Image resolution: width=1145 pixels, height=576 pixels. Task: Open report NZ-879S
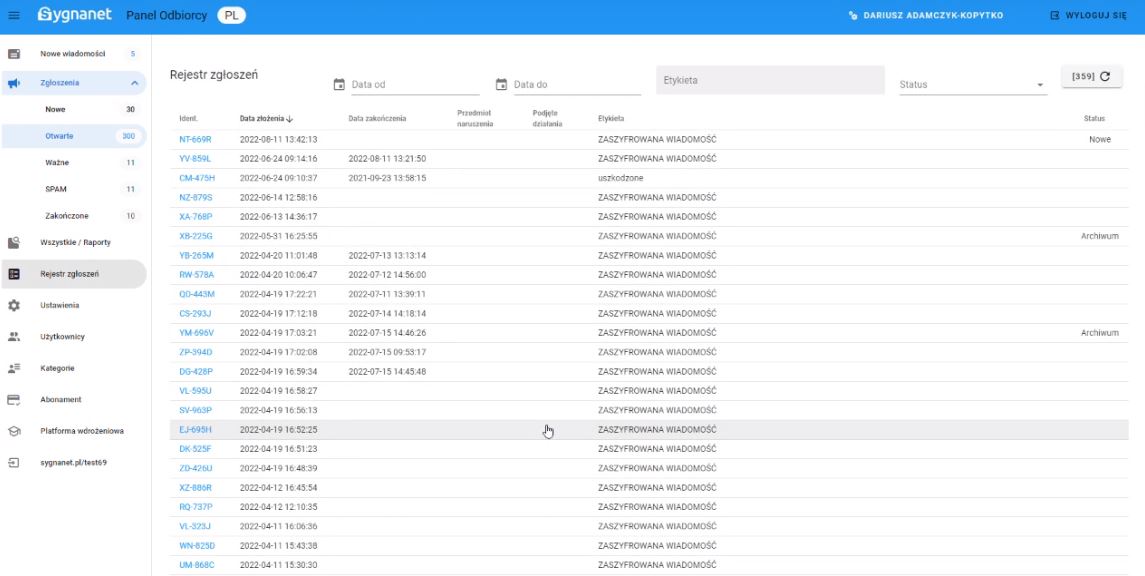pos(196,197)
